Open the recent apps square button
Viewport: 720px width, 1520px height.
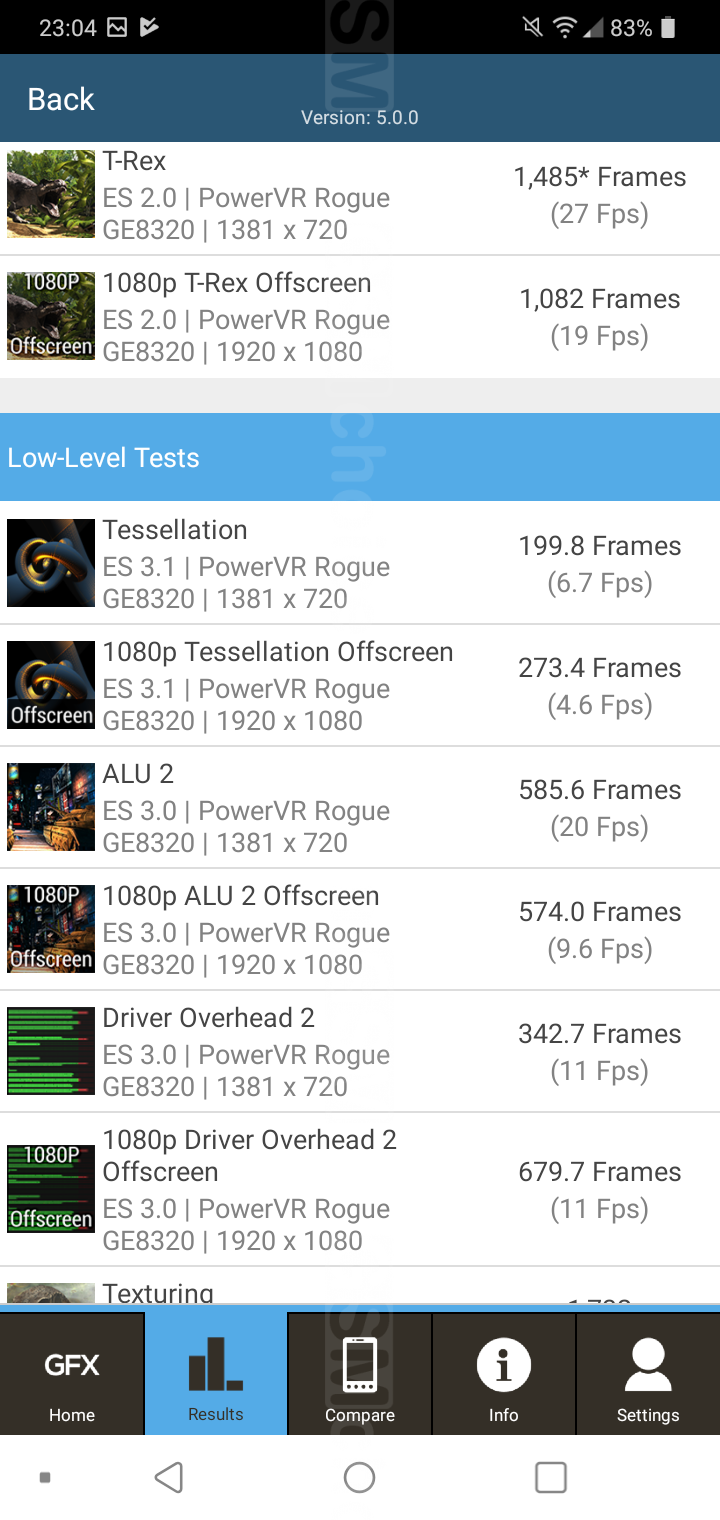point(551,1477)
